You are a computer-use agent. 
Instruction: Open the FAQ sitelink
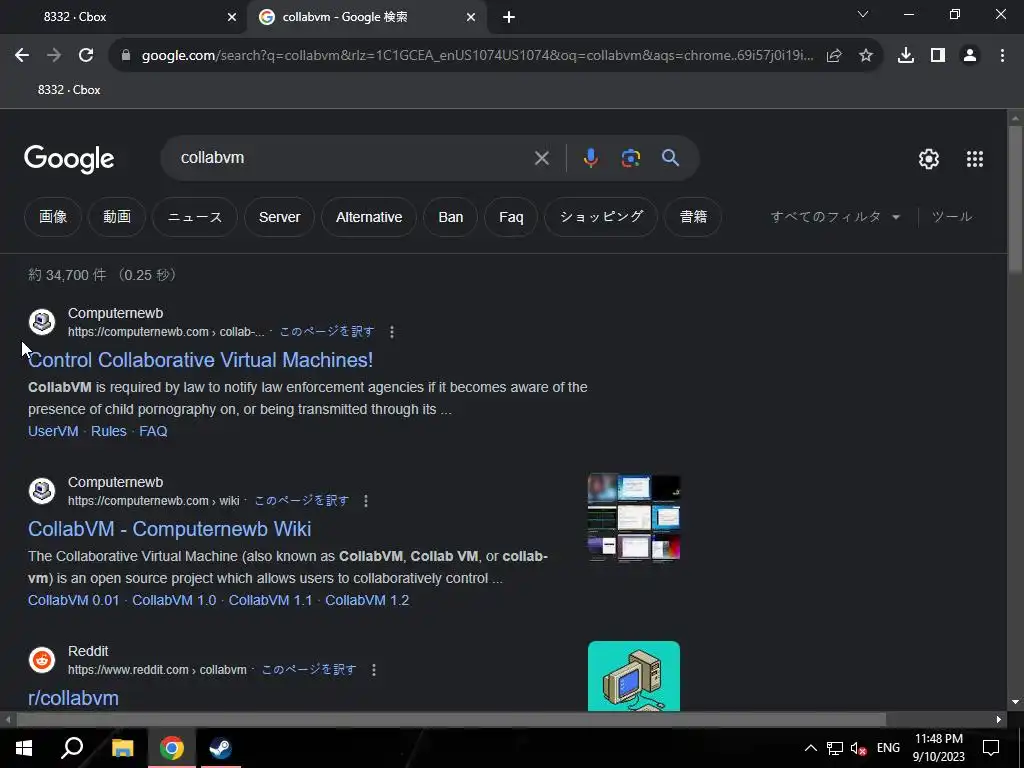point(153,431)
